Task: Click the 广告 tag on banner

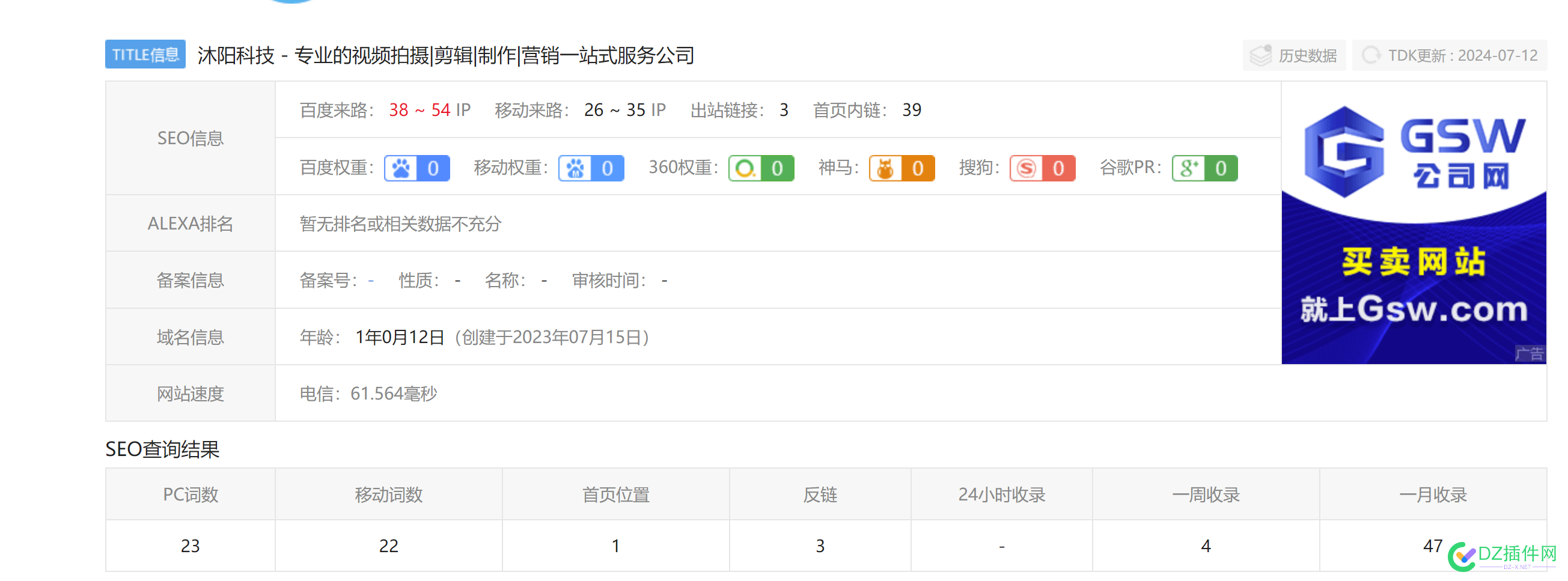Action: coord(1530,353)
